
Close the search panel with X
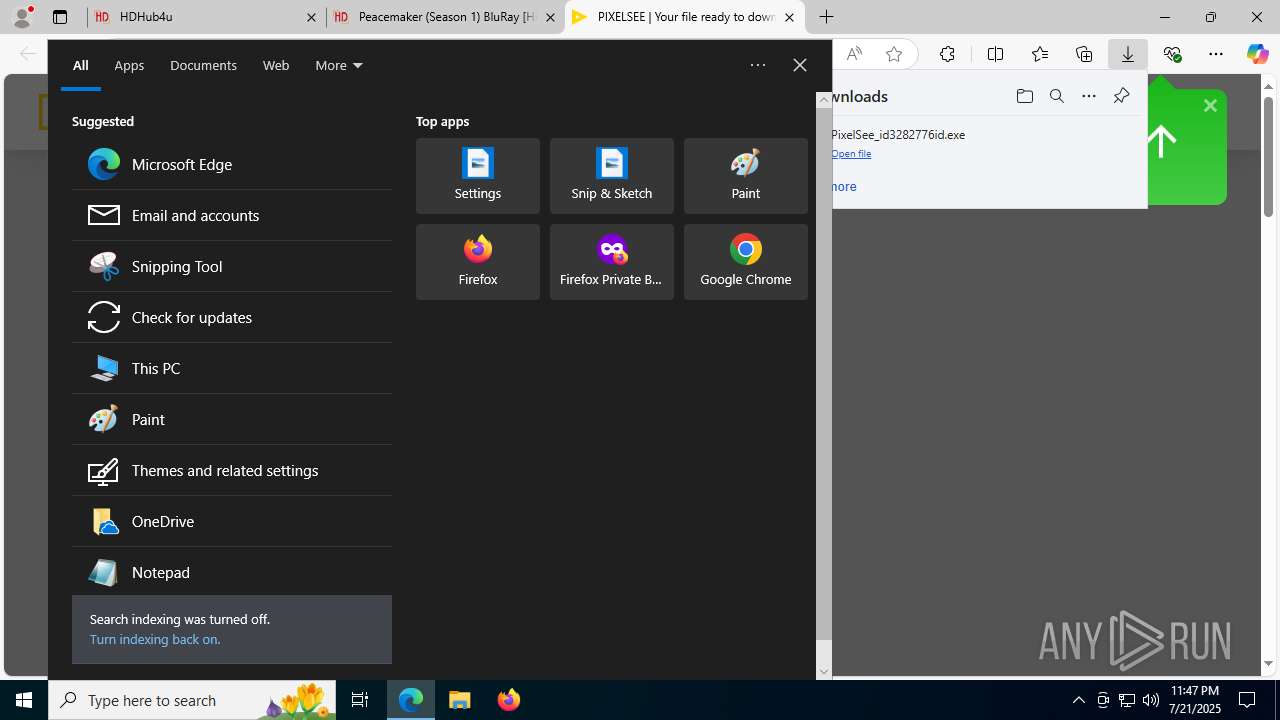click(x=800, y=65)
